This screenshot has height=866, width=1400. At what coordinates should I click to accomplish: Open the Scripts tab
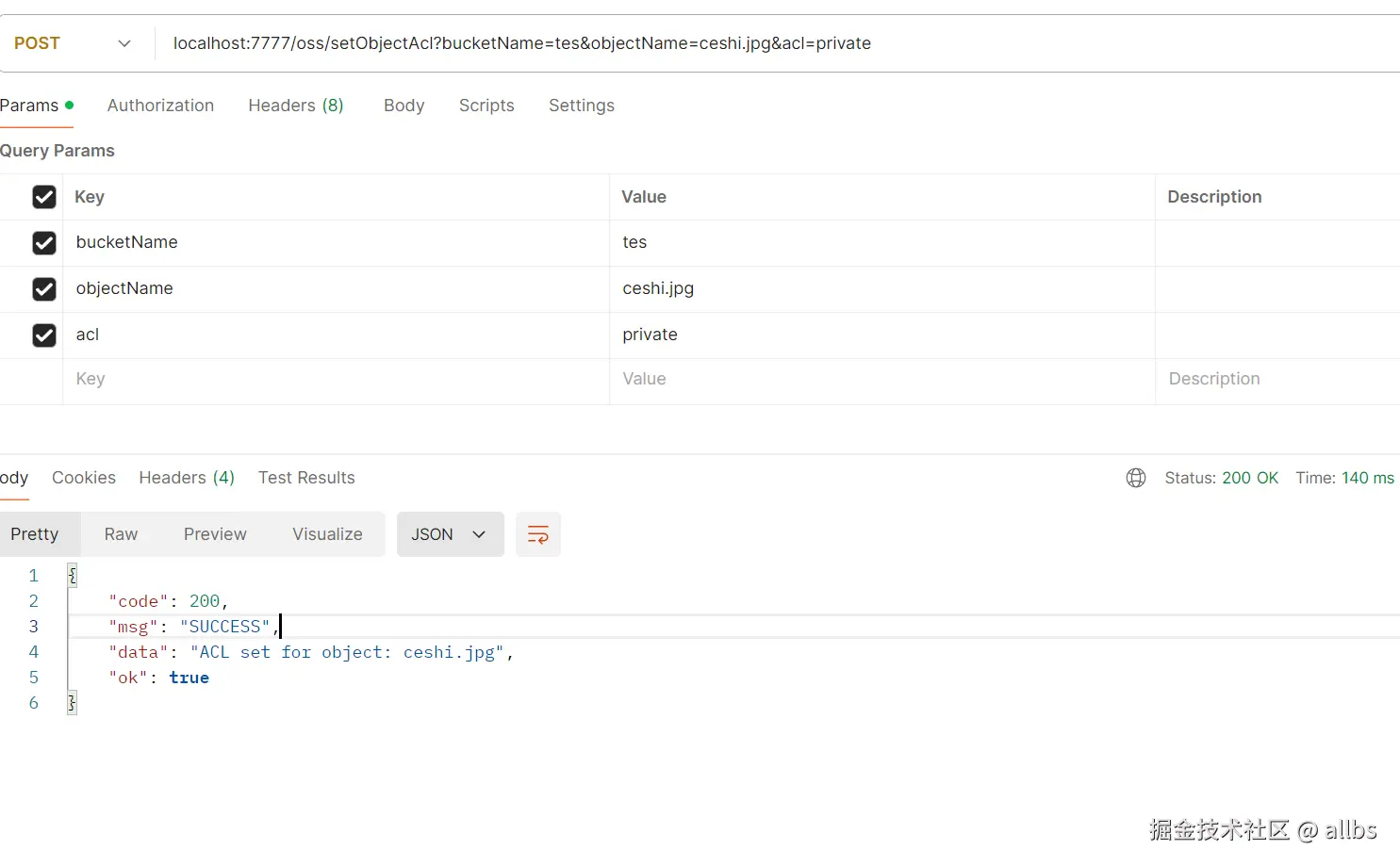coord(486,106)
